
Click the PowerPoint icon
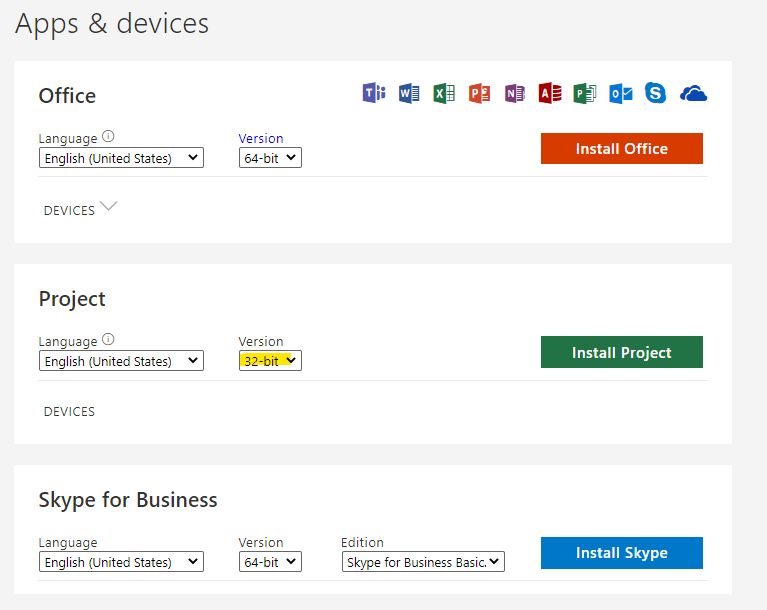pos(479,93)
